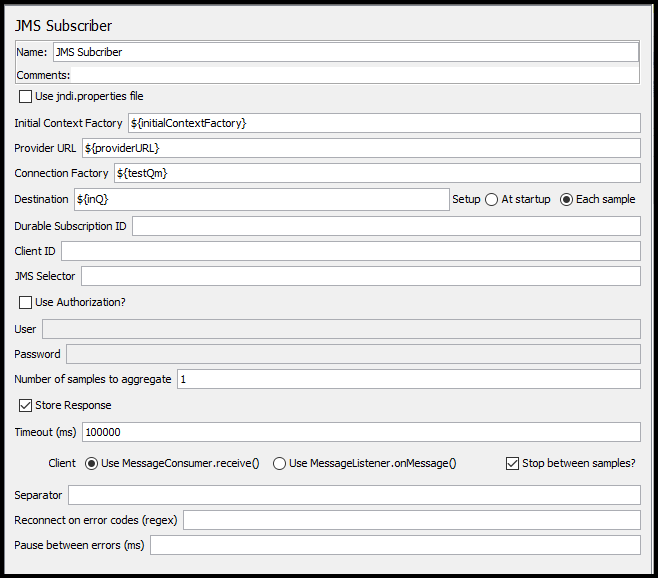Enable the Use Authorization checkbox
This screenshot has height=578, width=658.
point(26,302)
